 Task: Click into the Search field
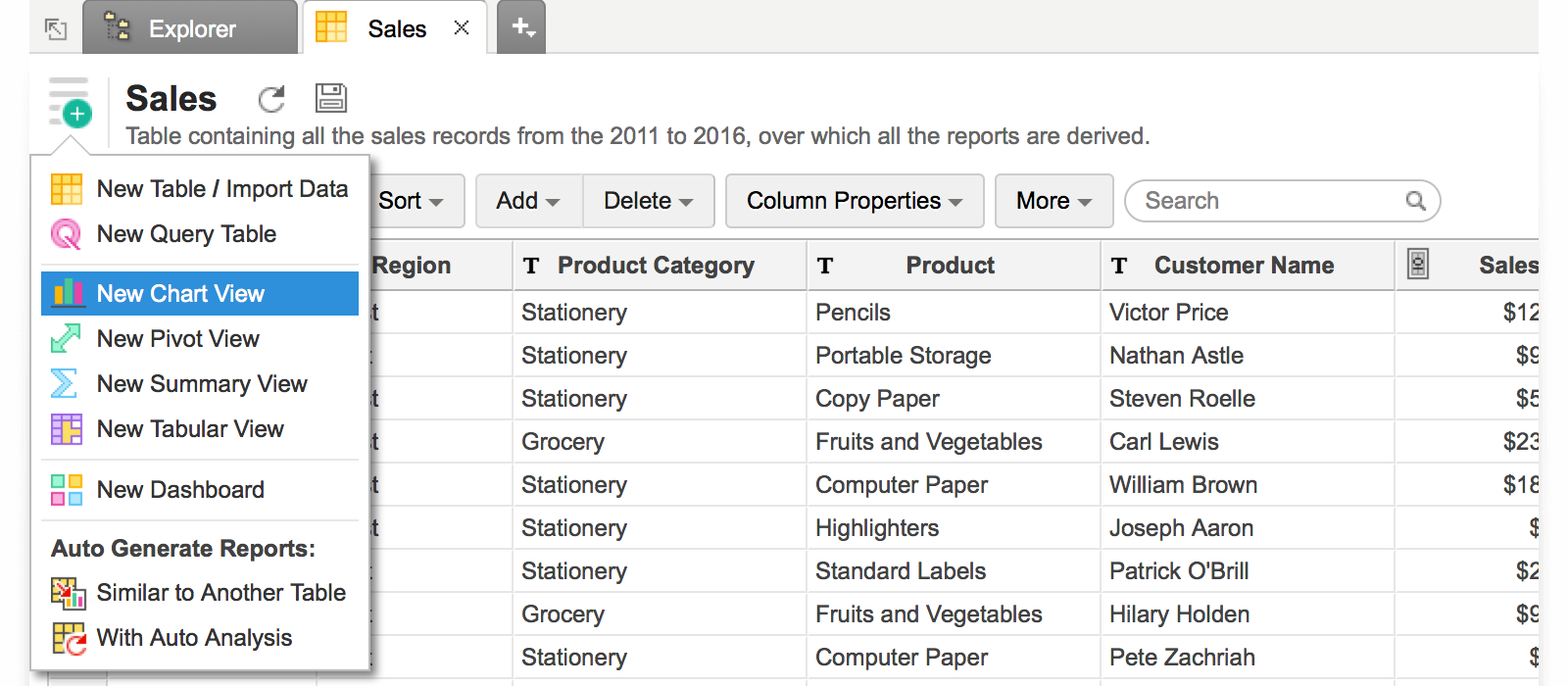[x=1269, y=201]
